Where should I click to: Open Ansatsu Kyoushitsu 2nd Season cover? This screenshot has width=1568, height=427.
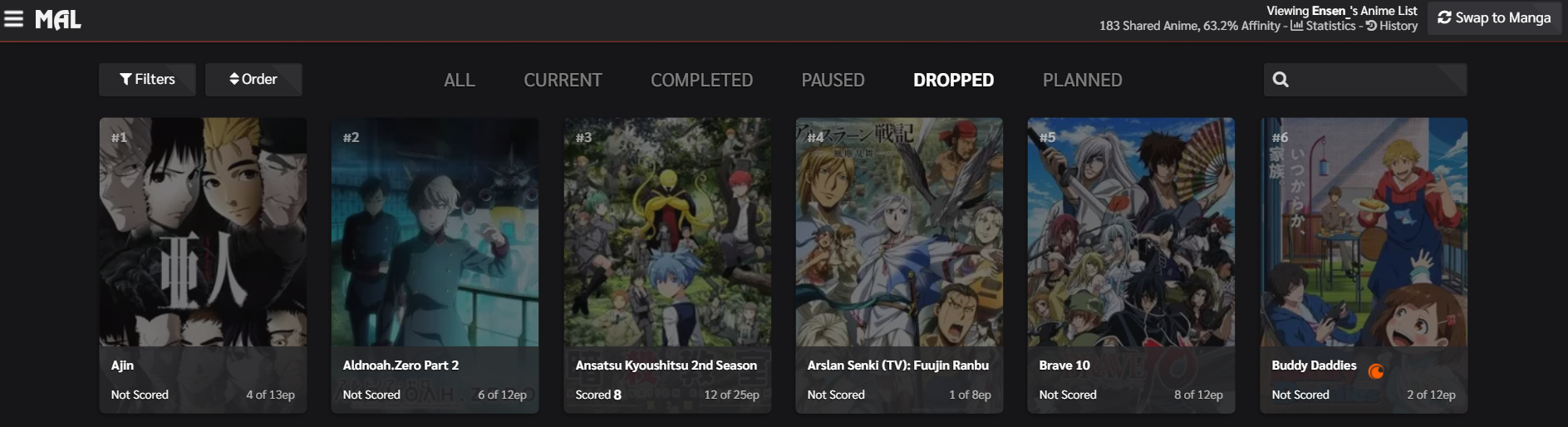[667, 232]
